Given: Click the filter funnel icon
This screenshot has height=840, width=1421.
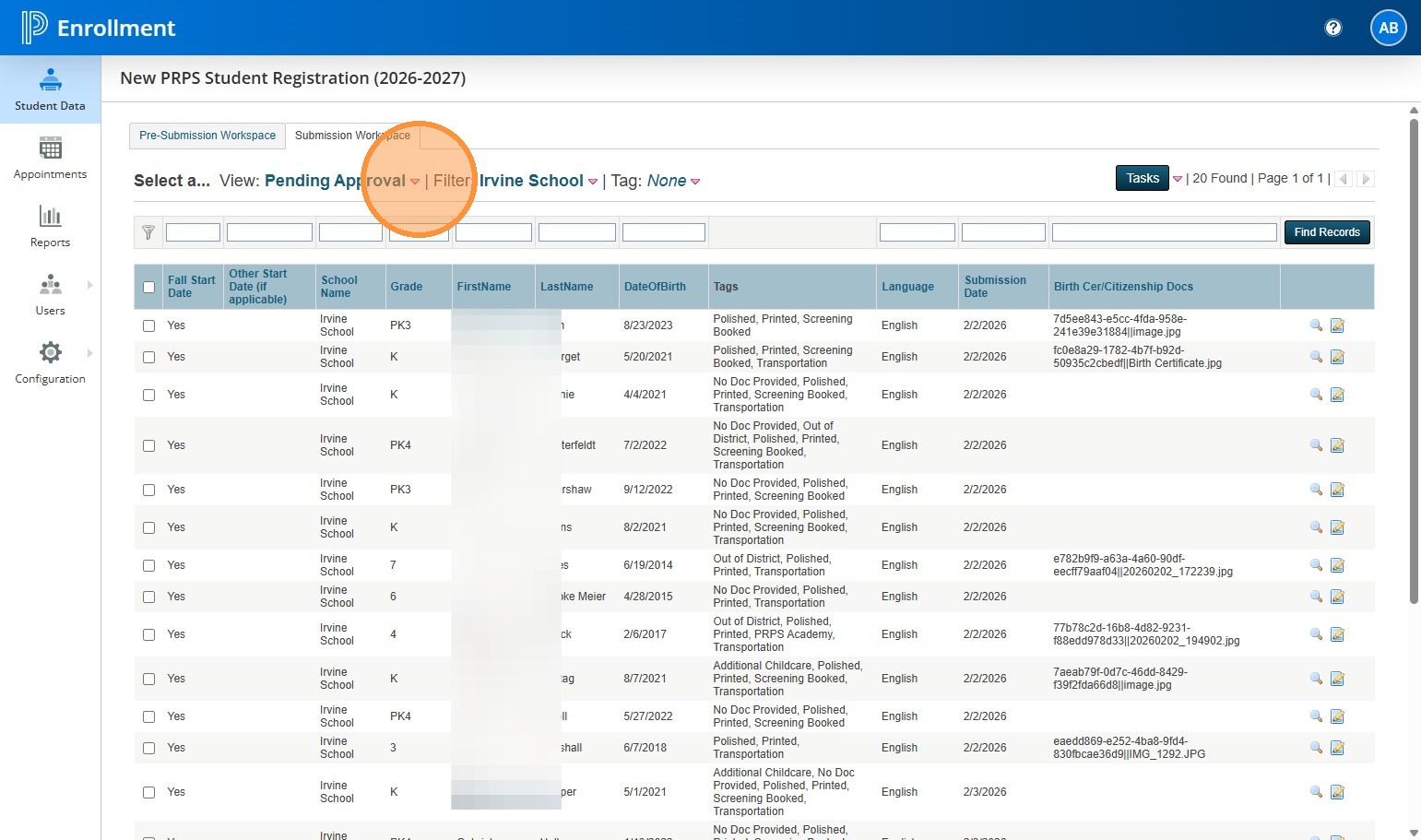Looking at the screenshot, I should (x=148, y=233).
